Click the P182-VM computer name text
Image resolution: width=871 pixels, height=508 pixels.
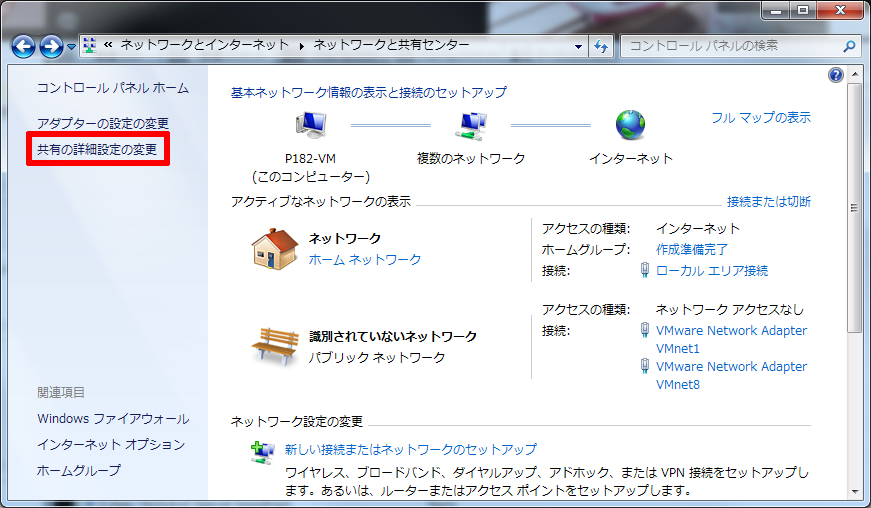pos(311,159)
